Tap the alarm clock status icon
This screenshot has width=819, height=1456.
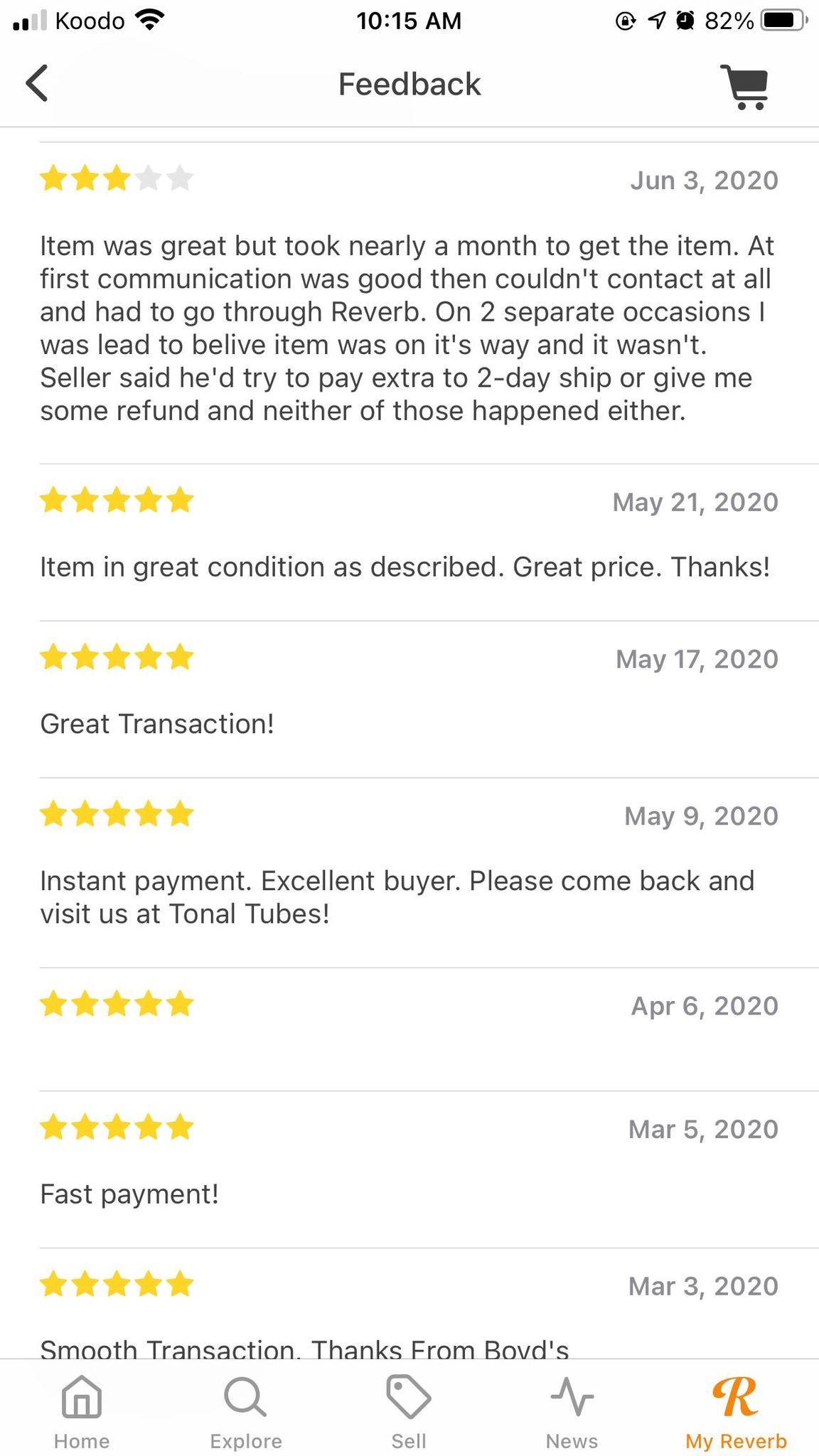click(x=685, y=21)
